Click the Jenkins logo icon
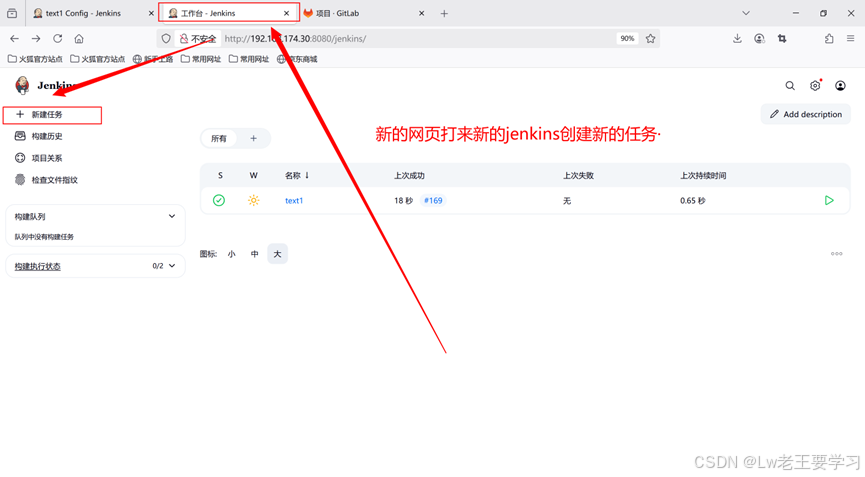Screen dimensions: 865x477 click(23, 85)
